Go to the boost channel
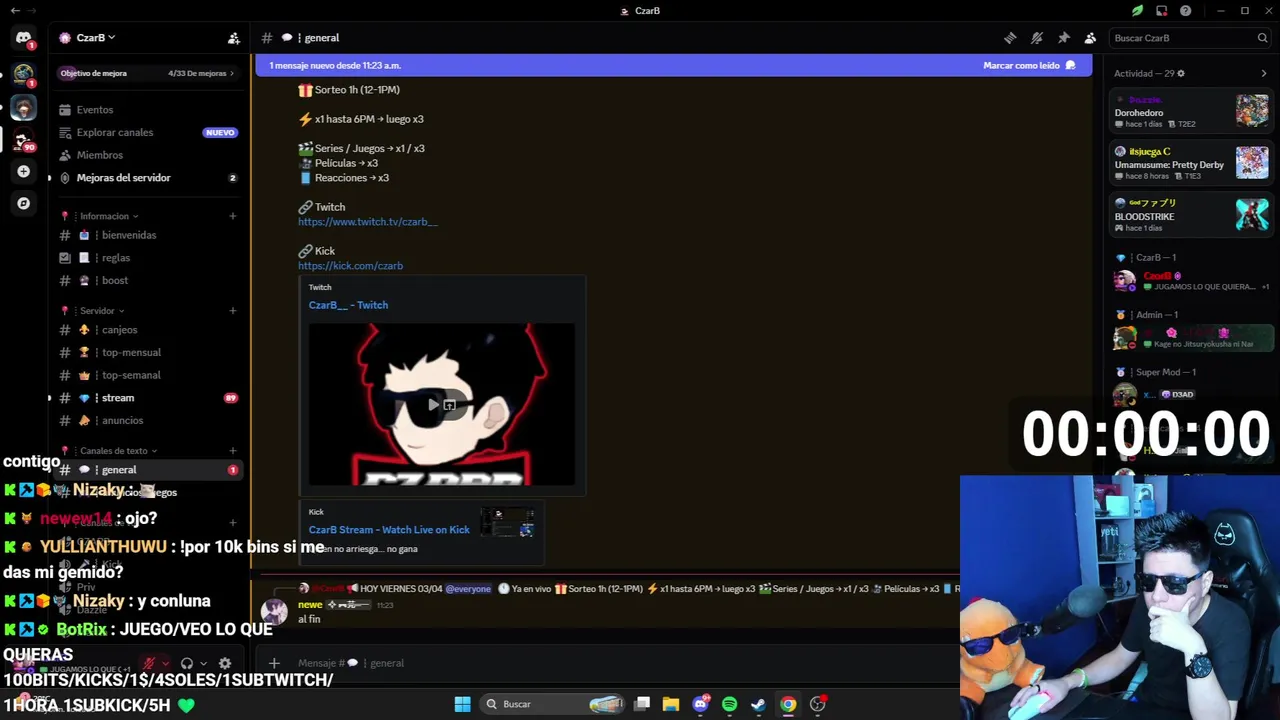1280x720 pixels. point(148,280)
